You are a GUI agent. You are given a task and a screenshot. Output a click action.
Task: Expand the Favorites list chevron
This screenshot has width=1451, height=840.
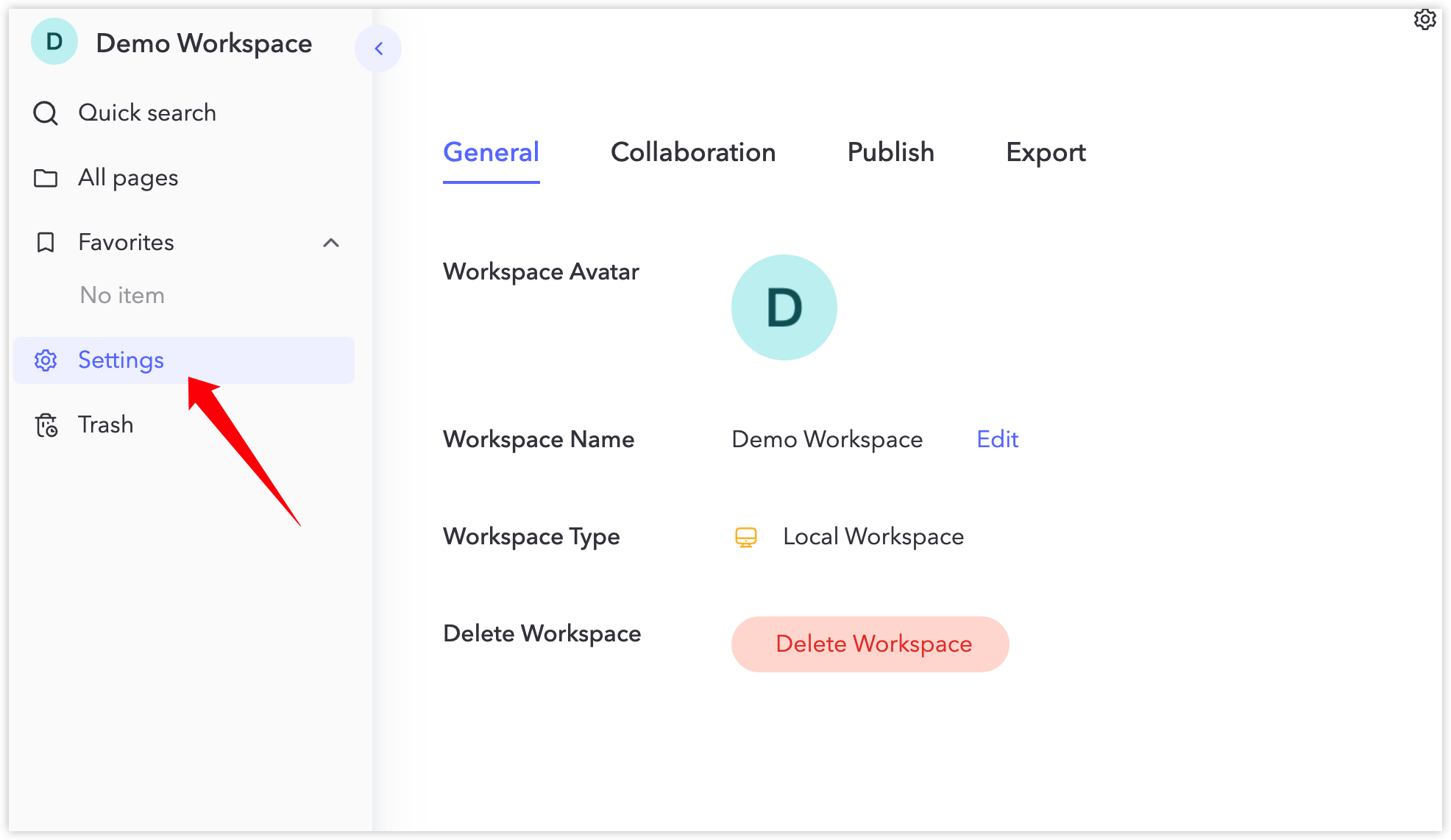click(x=332, y=243)
